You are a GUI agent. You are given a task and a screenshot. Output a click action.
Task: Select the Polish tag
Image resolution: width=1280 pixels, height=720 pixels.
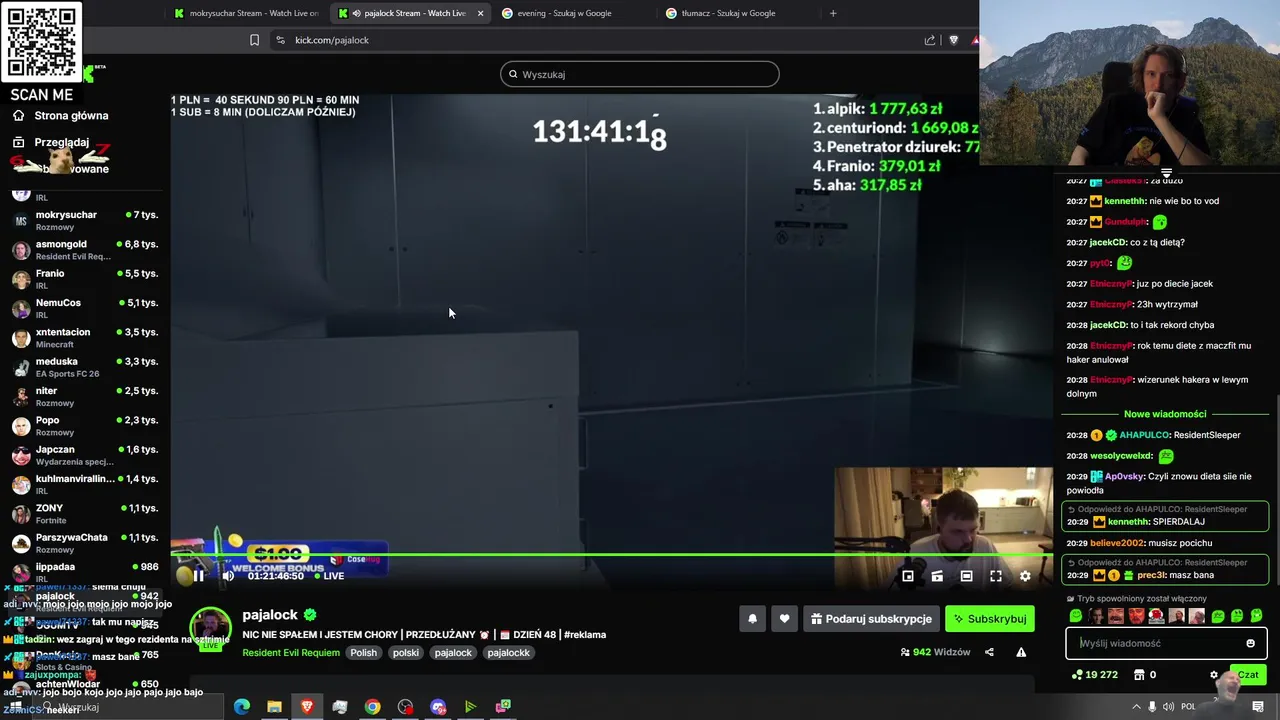tap(363, 653)
